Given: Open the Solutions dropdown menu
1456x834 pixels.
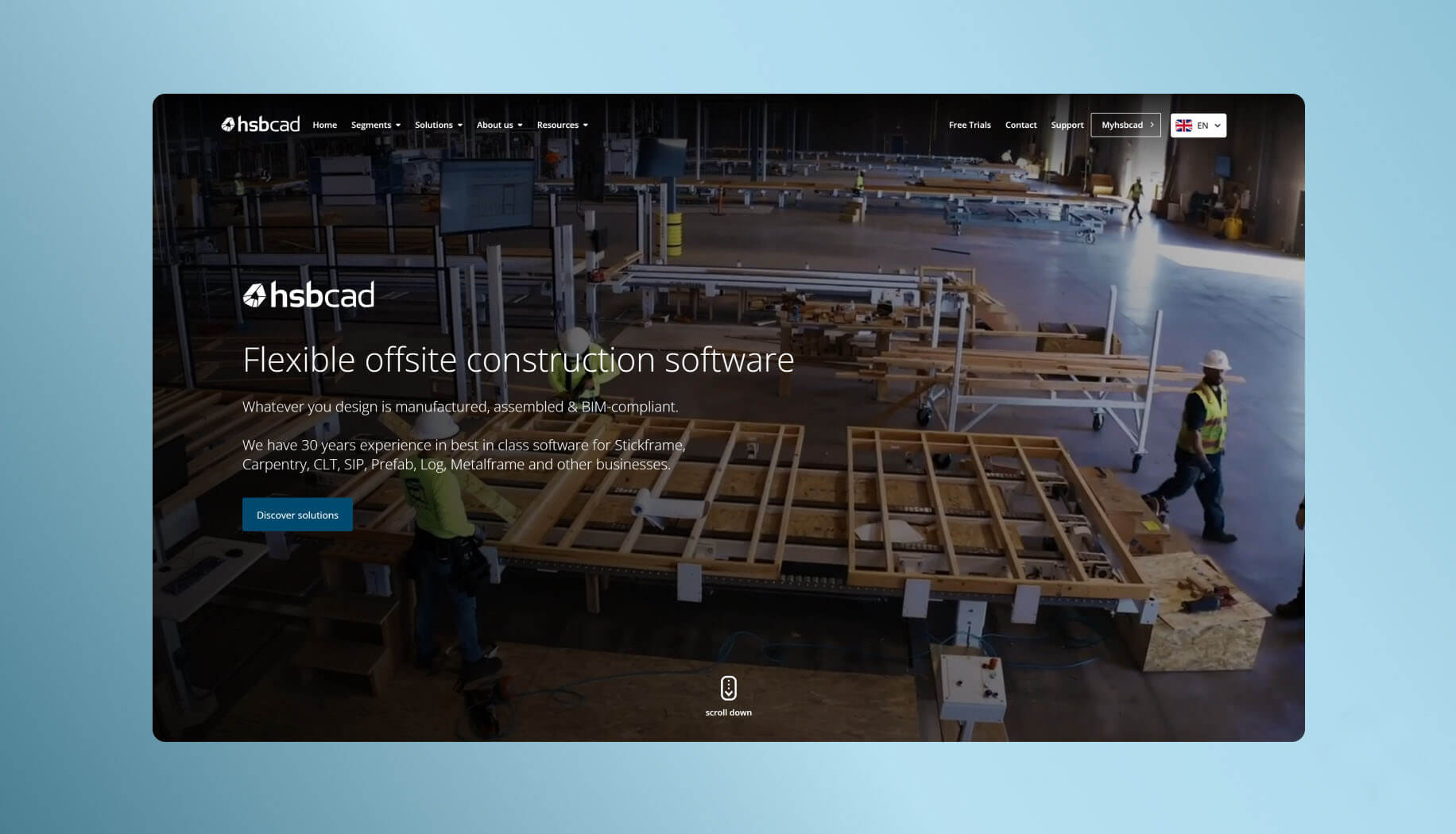Looking at the screenshot, I should [438, 125].
